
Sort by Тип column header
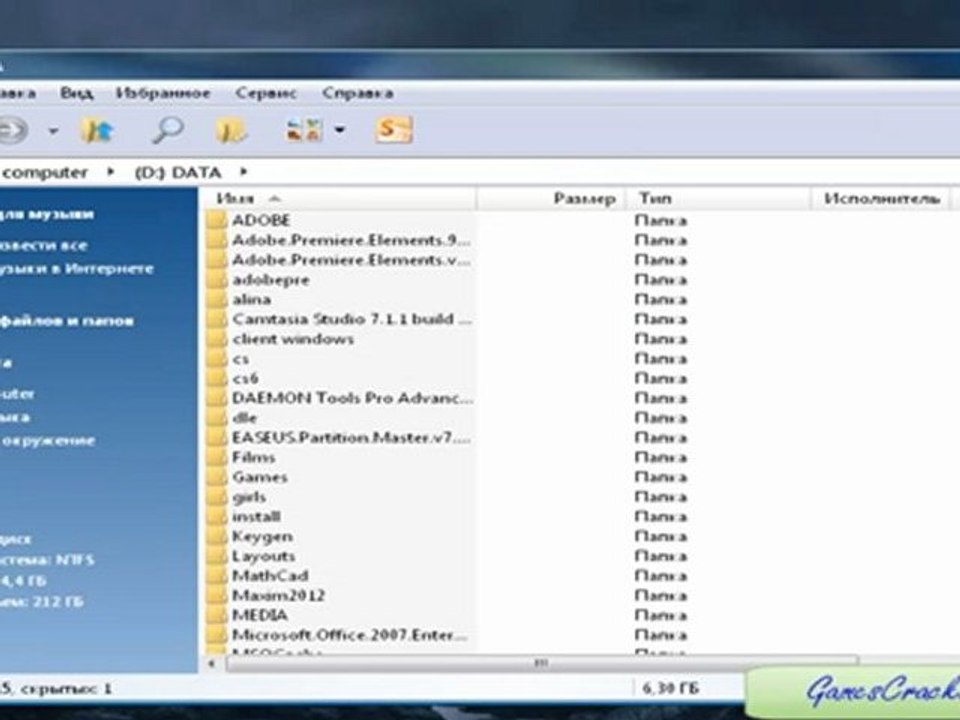[x=719, y=198]
